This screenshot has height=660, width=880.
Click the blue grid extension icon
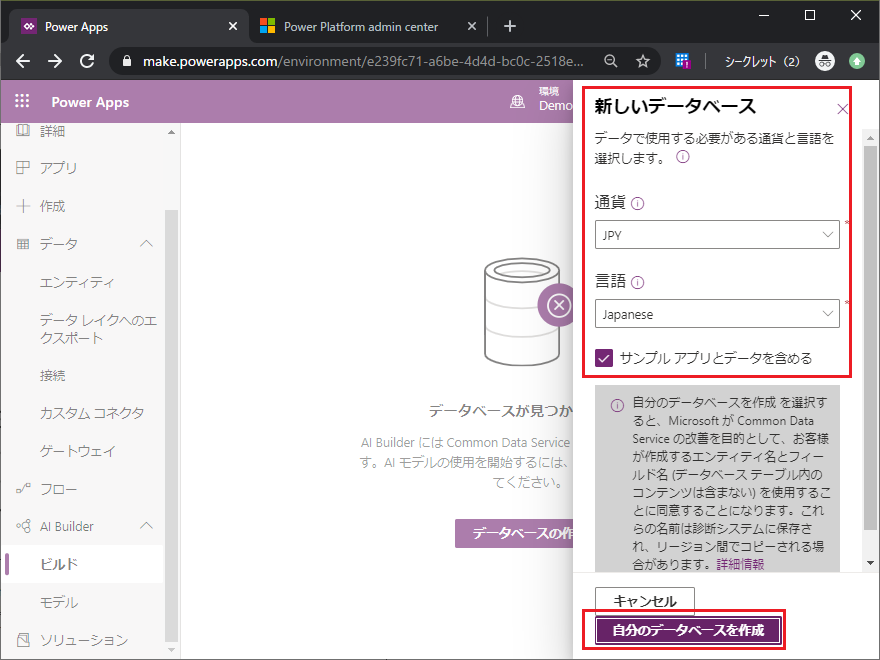[x=682, y=61]
